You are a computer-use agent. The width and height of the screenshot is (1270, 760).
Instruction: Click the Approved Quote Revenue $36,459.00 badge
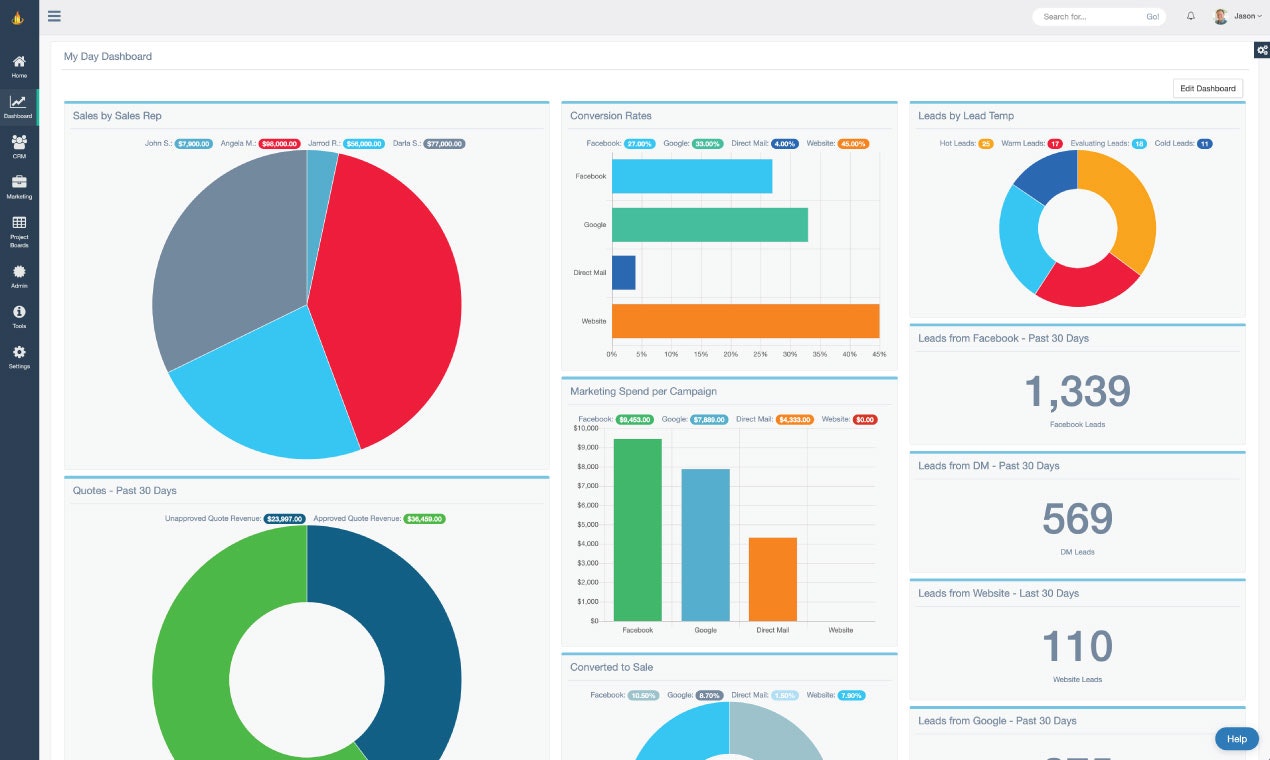pyautogui.click(x=425, y=519)
